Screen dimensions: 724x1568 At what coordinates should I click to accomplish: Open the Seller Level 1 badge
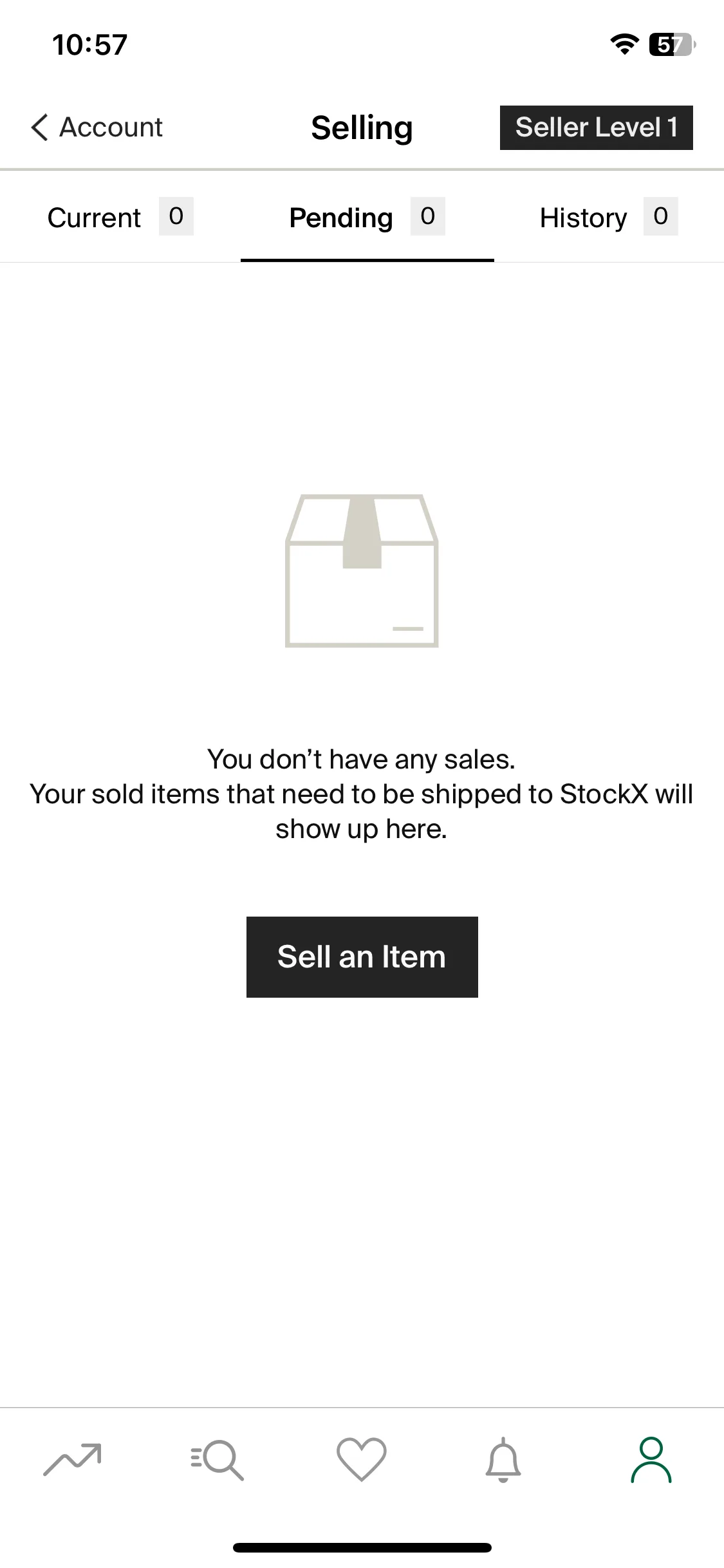click(x=597, y=127)
